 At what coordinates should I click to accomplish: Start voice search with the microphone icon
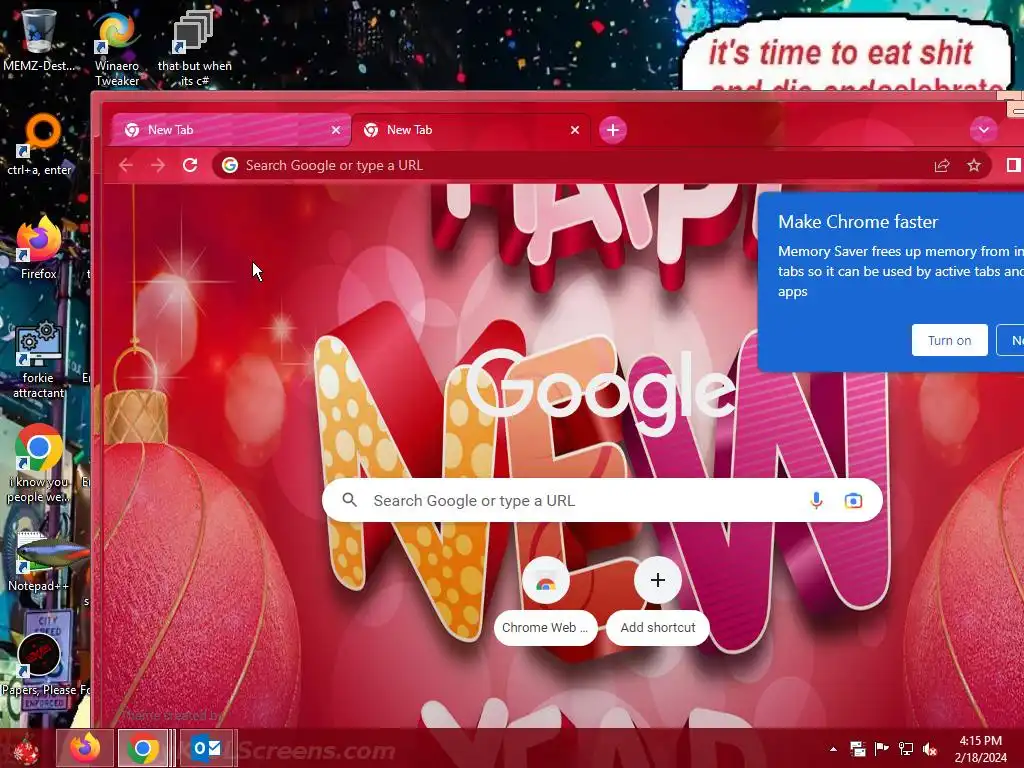pyautogui.click(x=816, y=501)
